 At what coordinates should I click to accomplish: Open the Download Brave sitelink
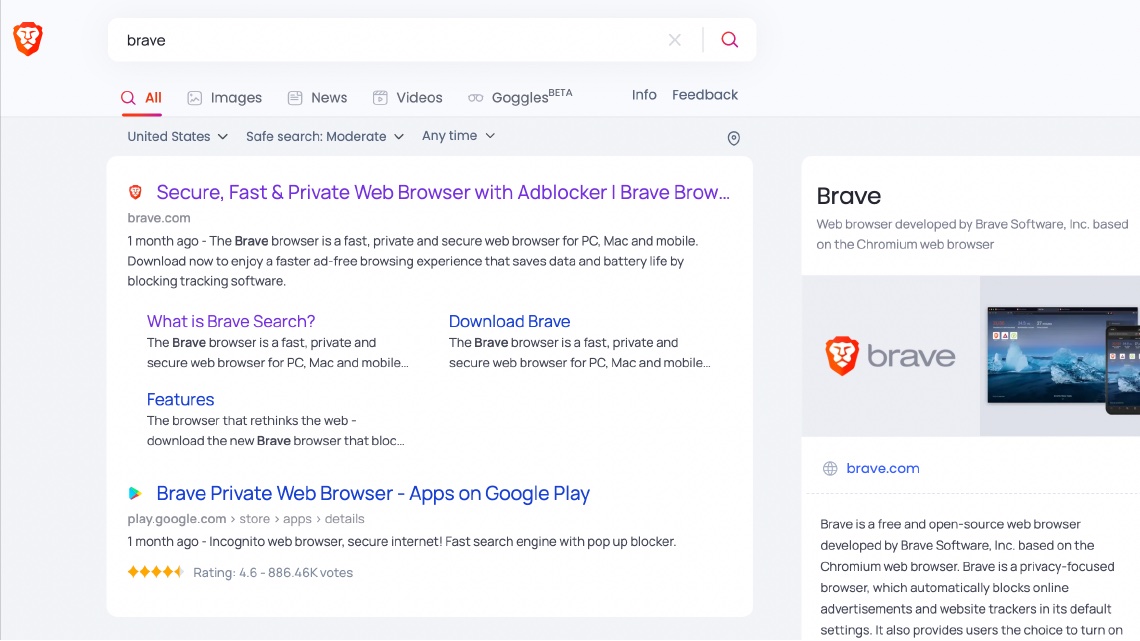tap(509, 321)
